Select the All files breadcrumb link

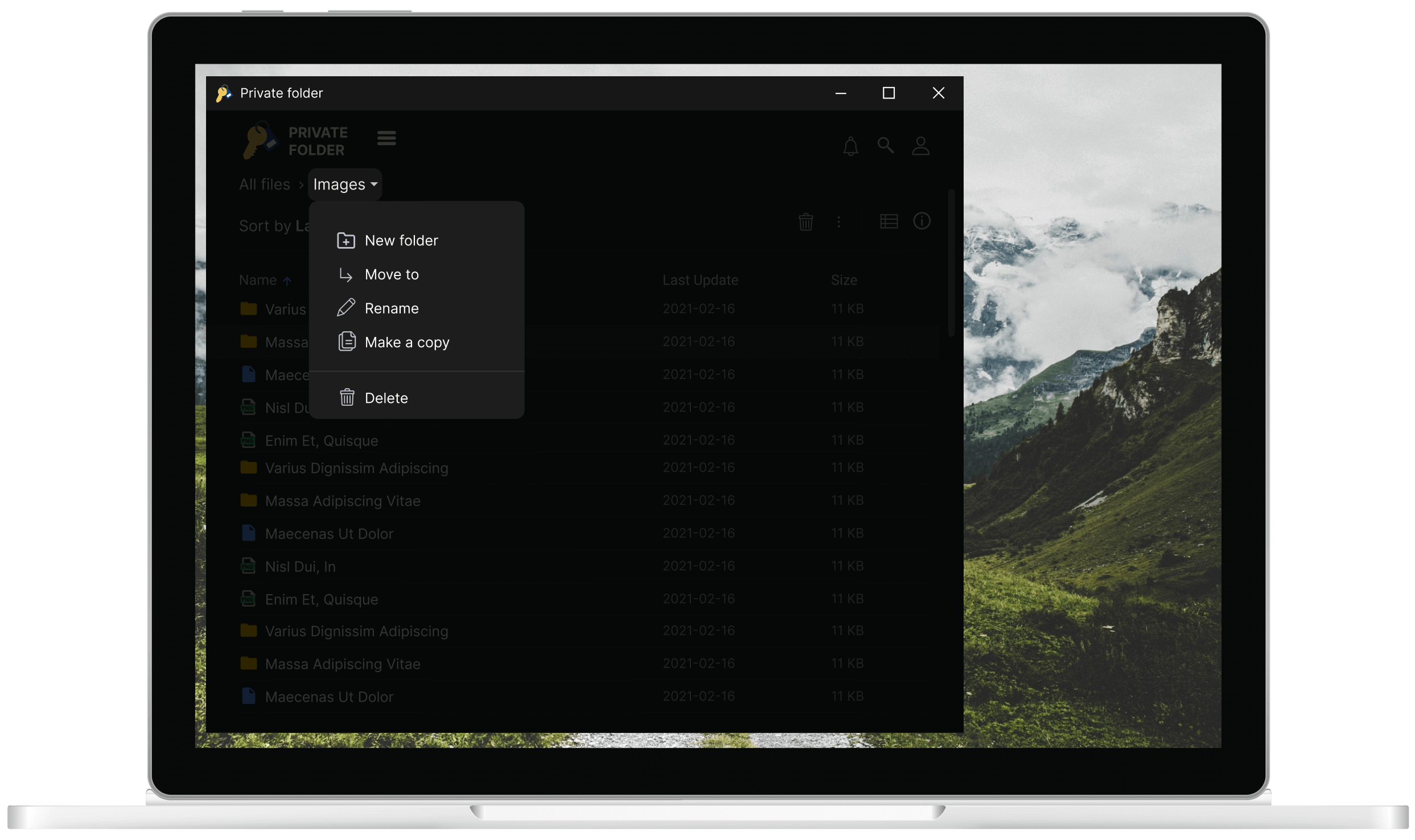tap(264, 184)
